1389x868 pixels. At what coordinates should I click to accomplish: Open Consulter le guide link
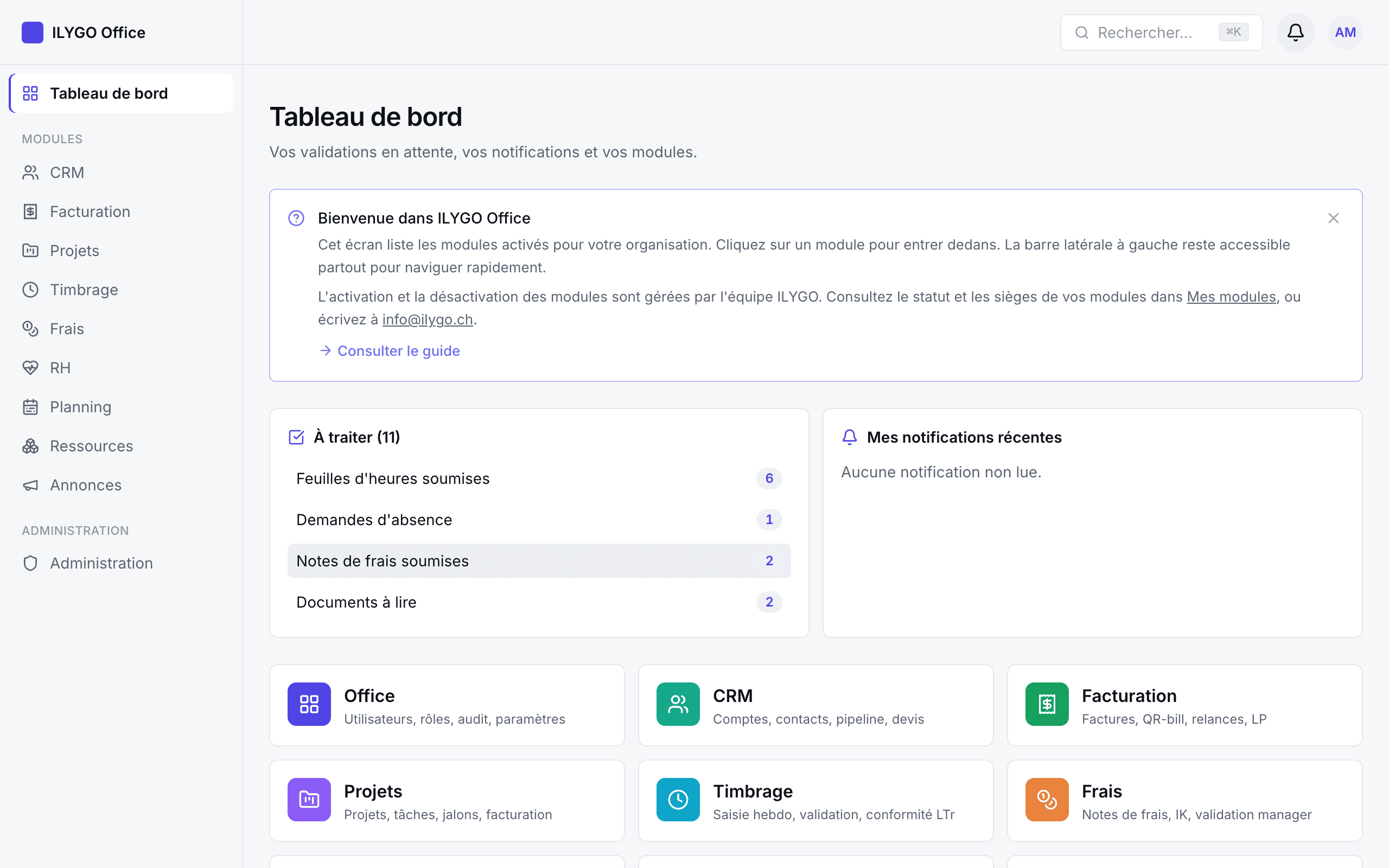coord(390,351)
